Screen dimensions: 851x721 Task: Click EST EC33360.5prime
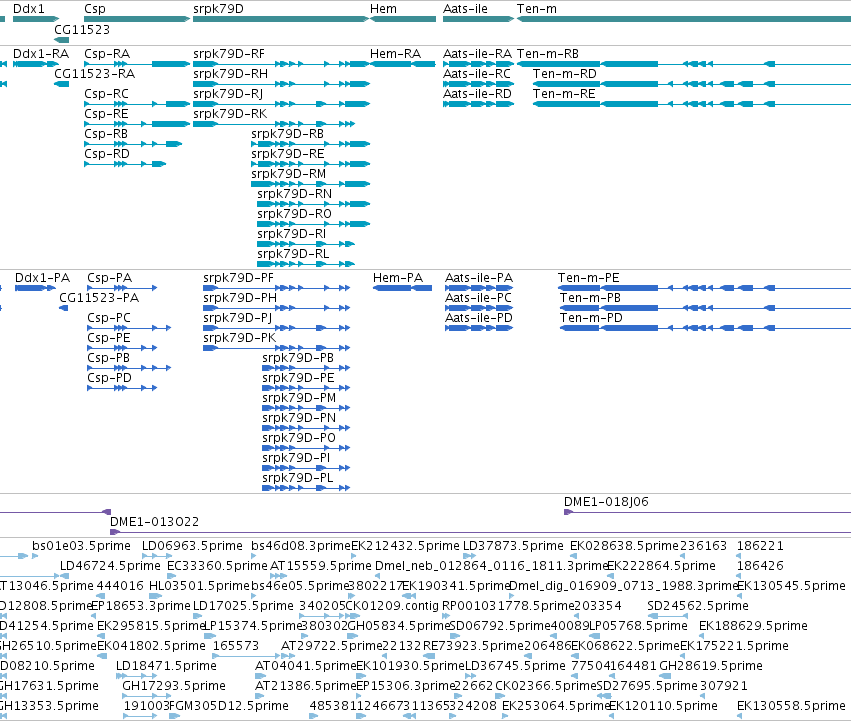(217, 566)
